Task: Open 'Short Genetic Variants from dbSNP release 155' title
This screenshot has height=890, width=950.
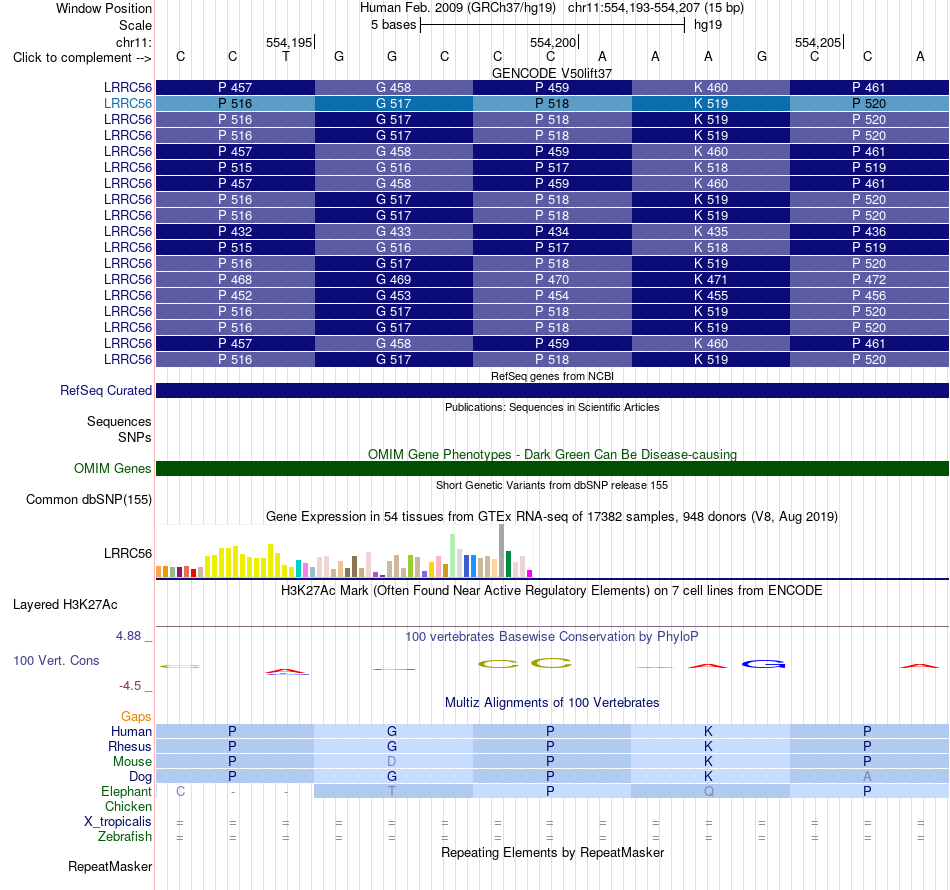Action: 552,485
